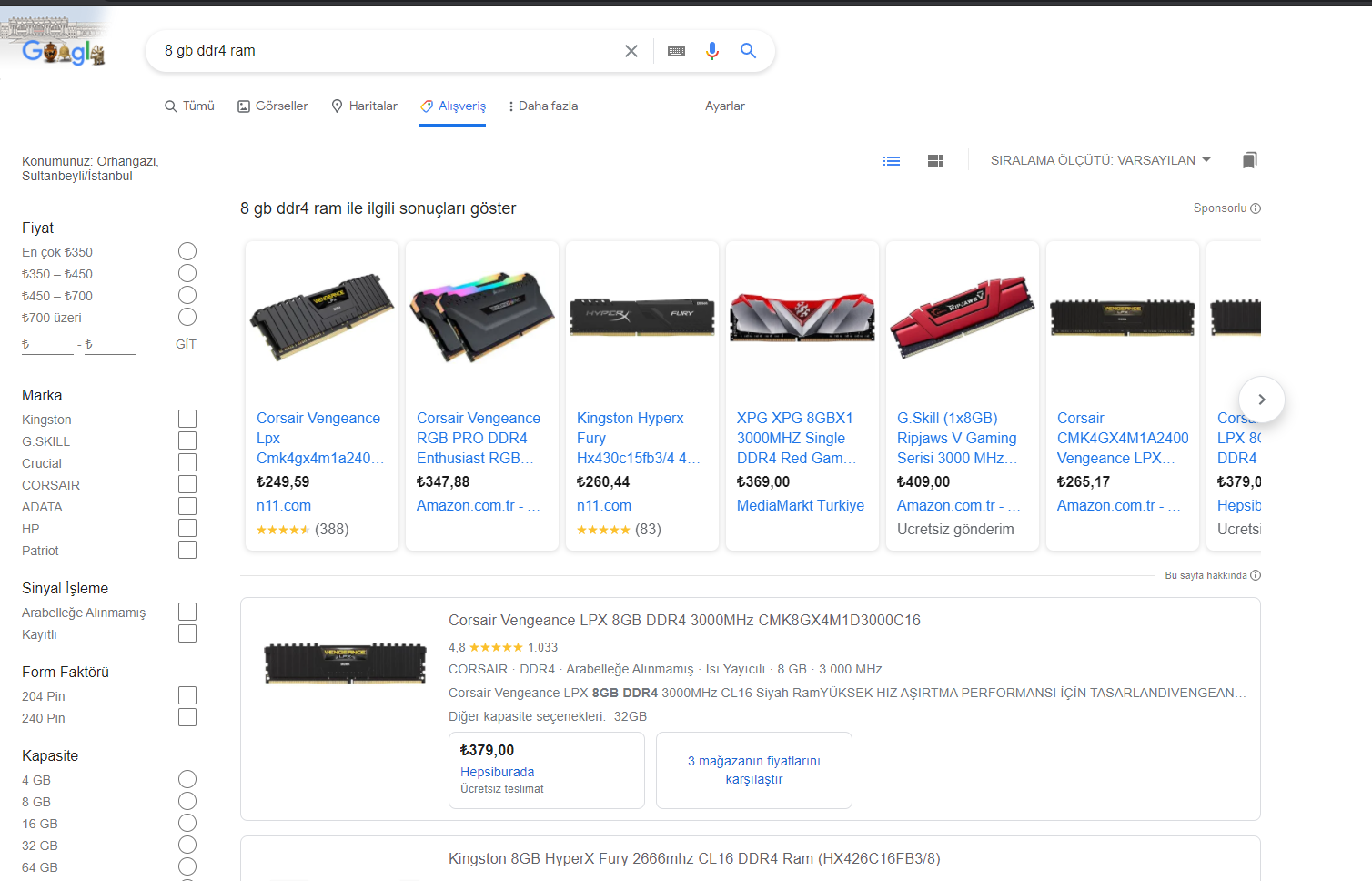The image size is (1372, 881).
Task: Enable 'Arabelleğe Alınmamış' filter checkbox
Action: click(187, 612)
